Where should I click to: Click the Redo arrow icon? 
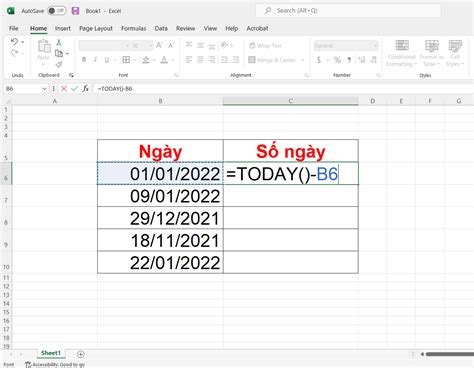click(x=14, y=53)
